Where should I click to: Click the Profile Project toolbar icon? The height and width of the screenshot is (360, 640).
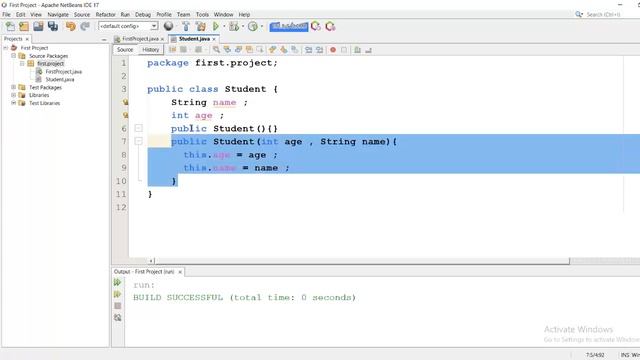(253, 27)
